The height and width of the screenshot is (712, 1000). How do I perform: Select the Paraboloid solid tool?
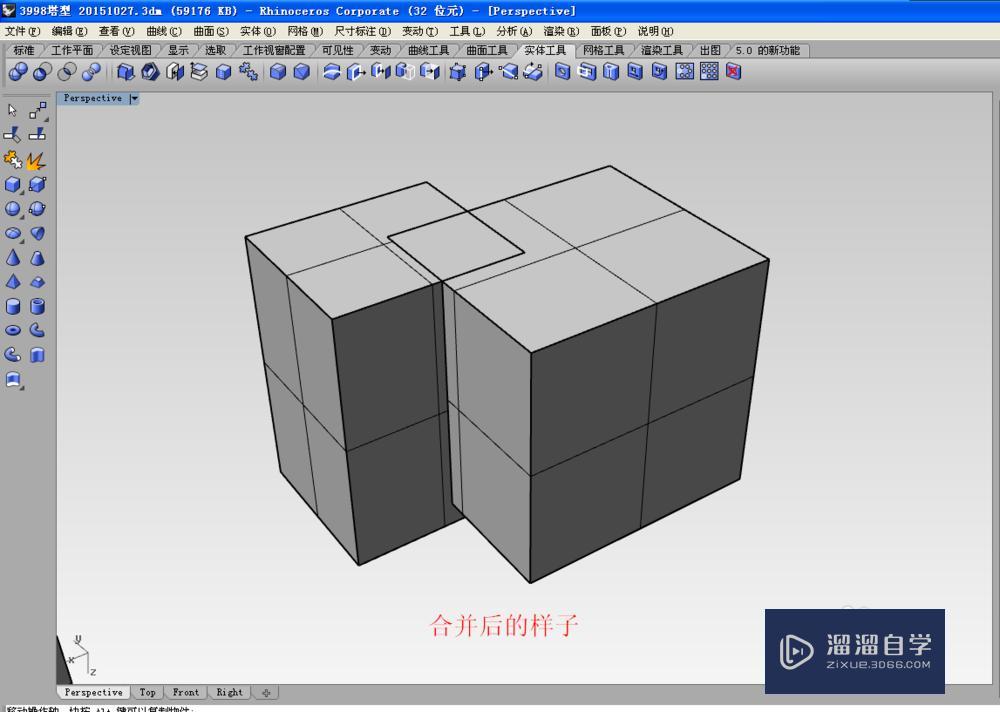point(38,234)
